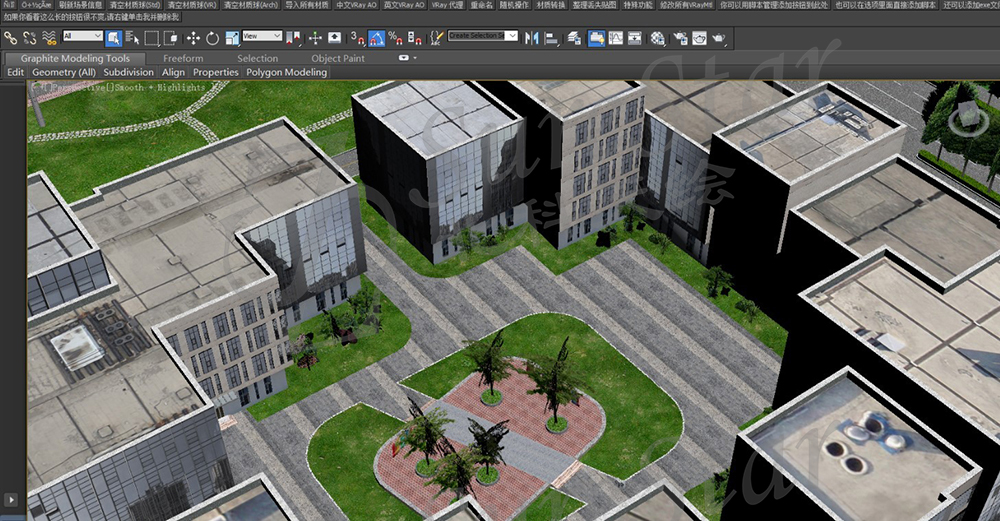Activate the Select and Move tool
Viewport: 1000px width, 521px height.
tap(193, 38)
